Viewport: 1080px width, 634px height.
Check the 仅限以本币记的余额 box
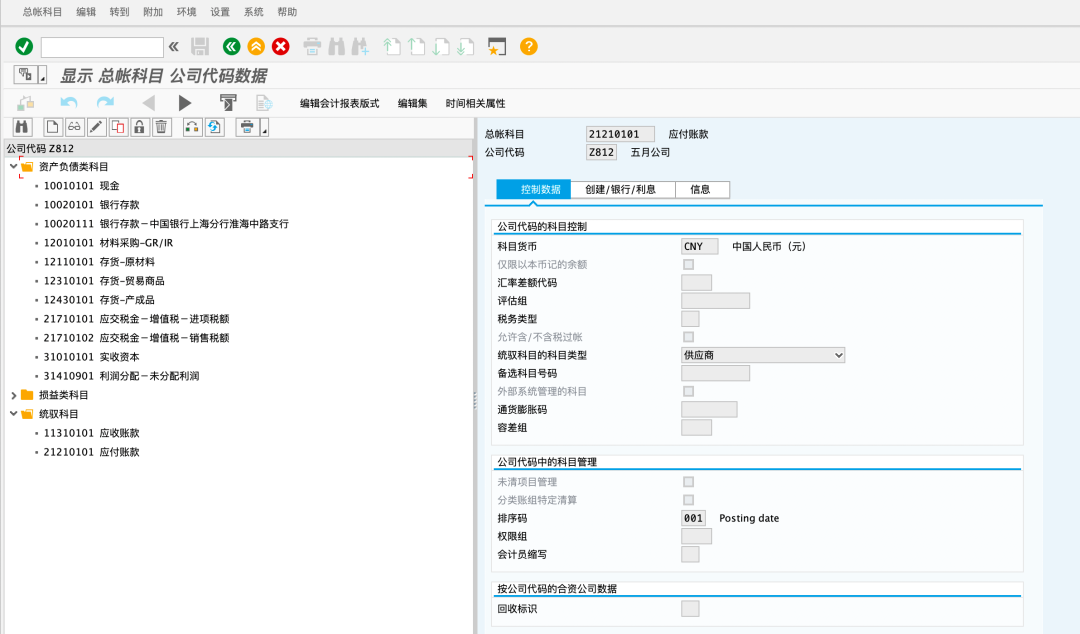[x=688, y=264]
